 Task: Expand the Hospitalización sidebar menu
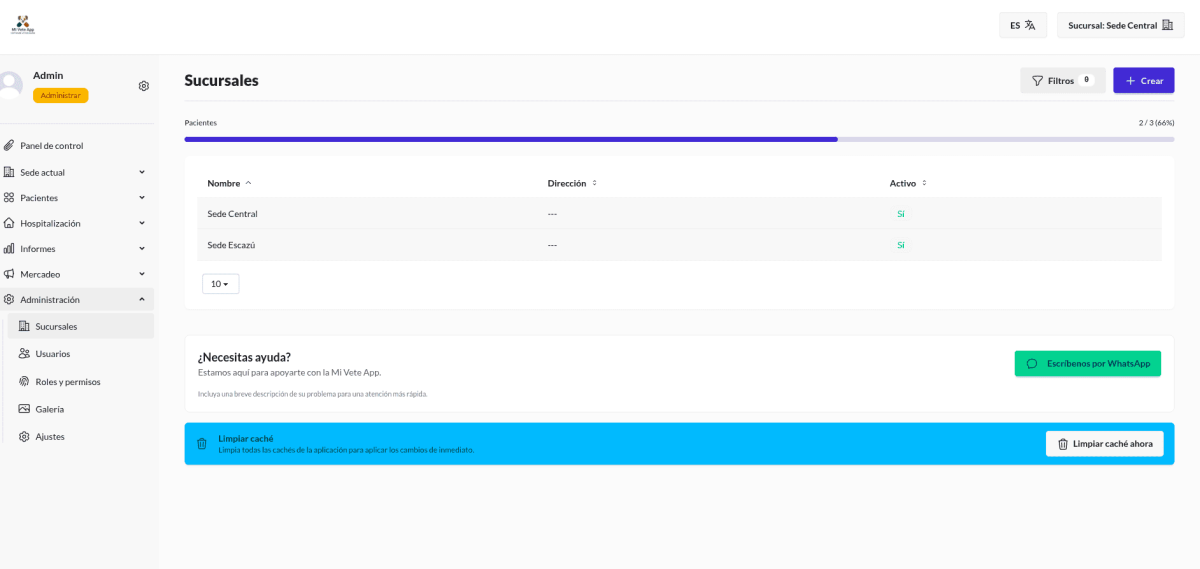(75, 223)
